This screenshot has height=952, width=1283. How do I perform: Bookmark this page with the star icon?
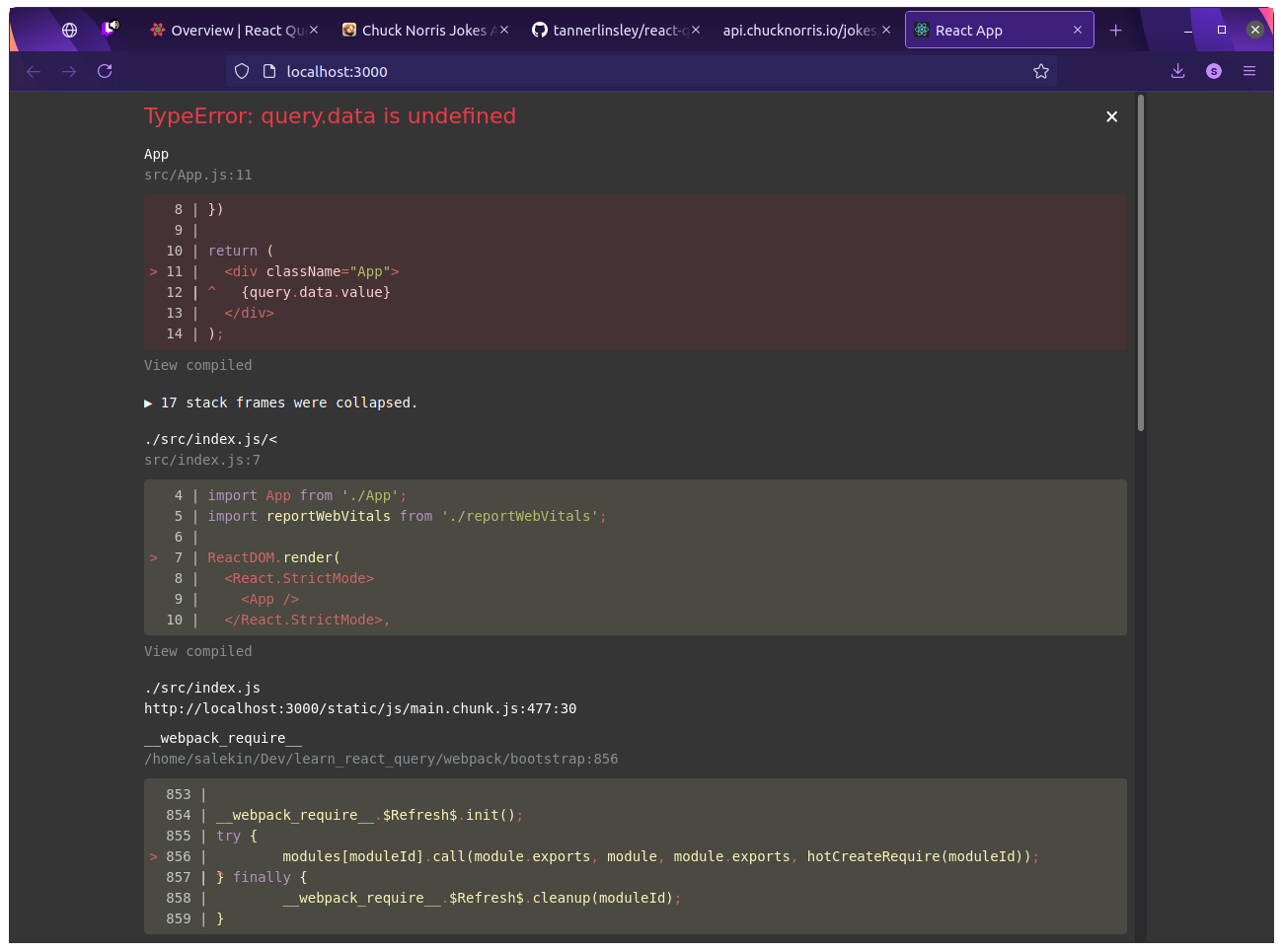click(1041, 70)
